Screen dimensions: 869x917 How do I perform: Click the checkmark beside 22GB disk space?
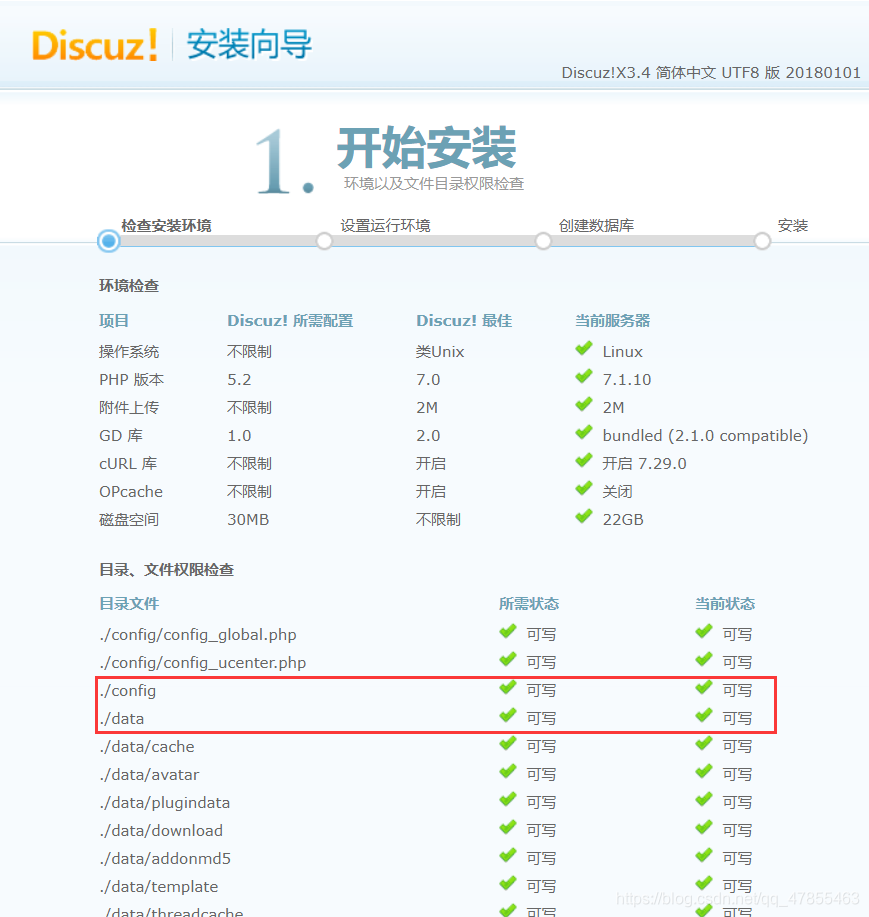tap(584, 517)
